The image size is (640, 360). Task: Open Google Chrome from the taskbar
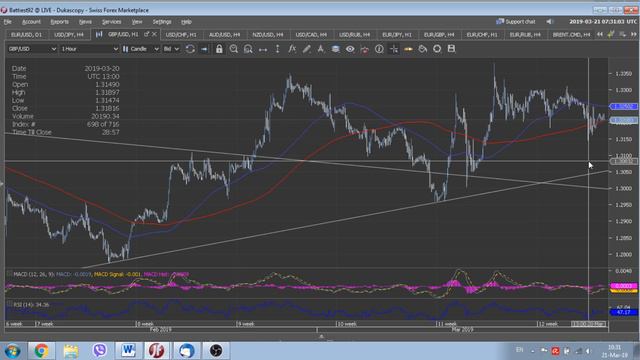pyautogui.click(x=41, y=351)
